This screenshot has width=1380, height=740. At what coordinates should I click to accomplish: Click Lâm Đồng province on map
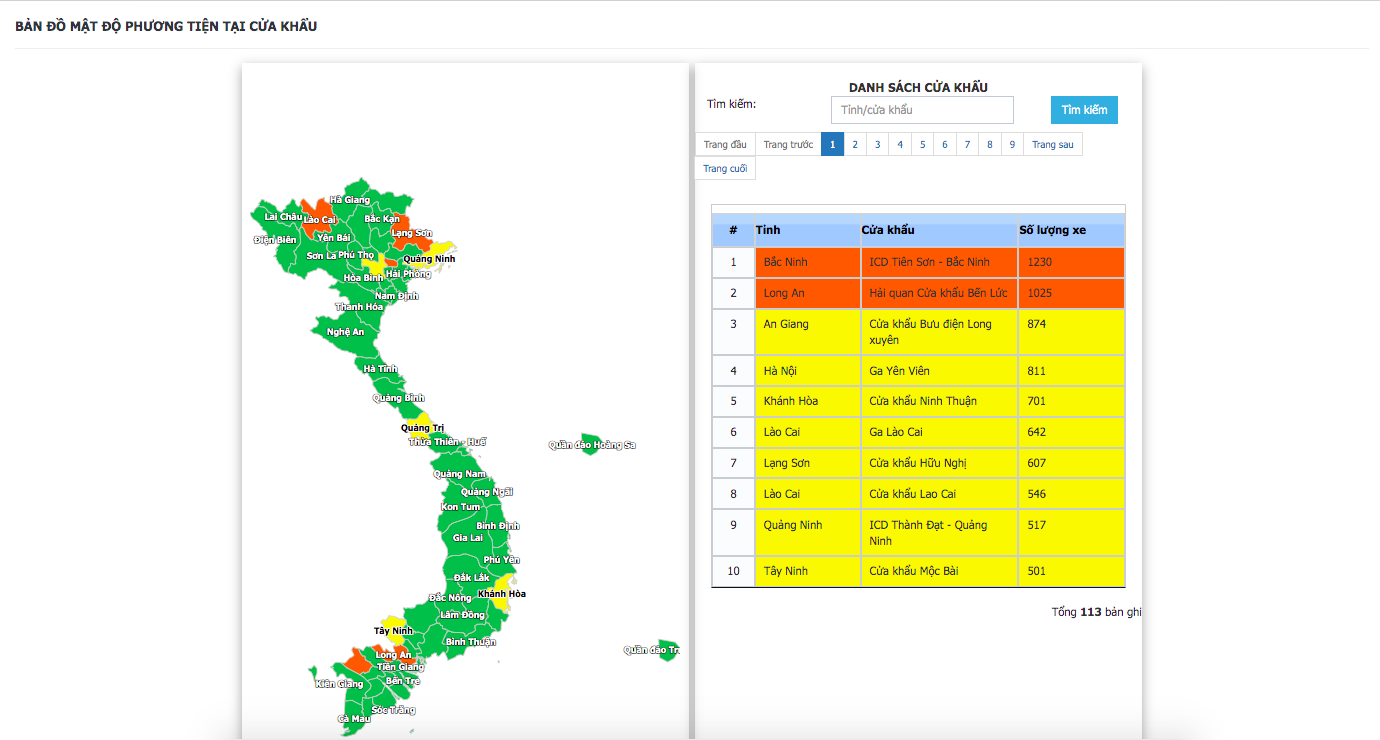(463, 614)
